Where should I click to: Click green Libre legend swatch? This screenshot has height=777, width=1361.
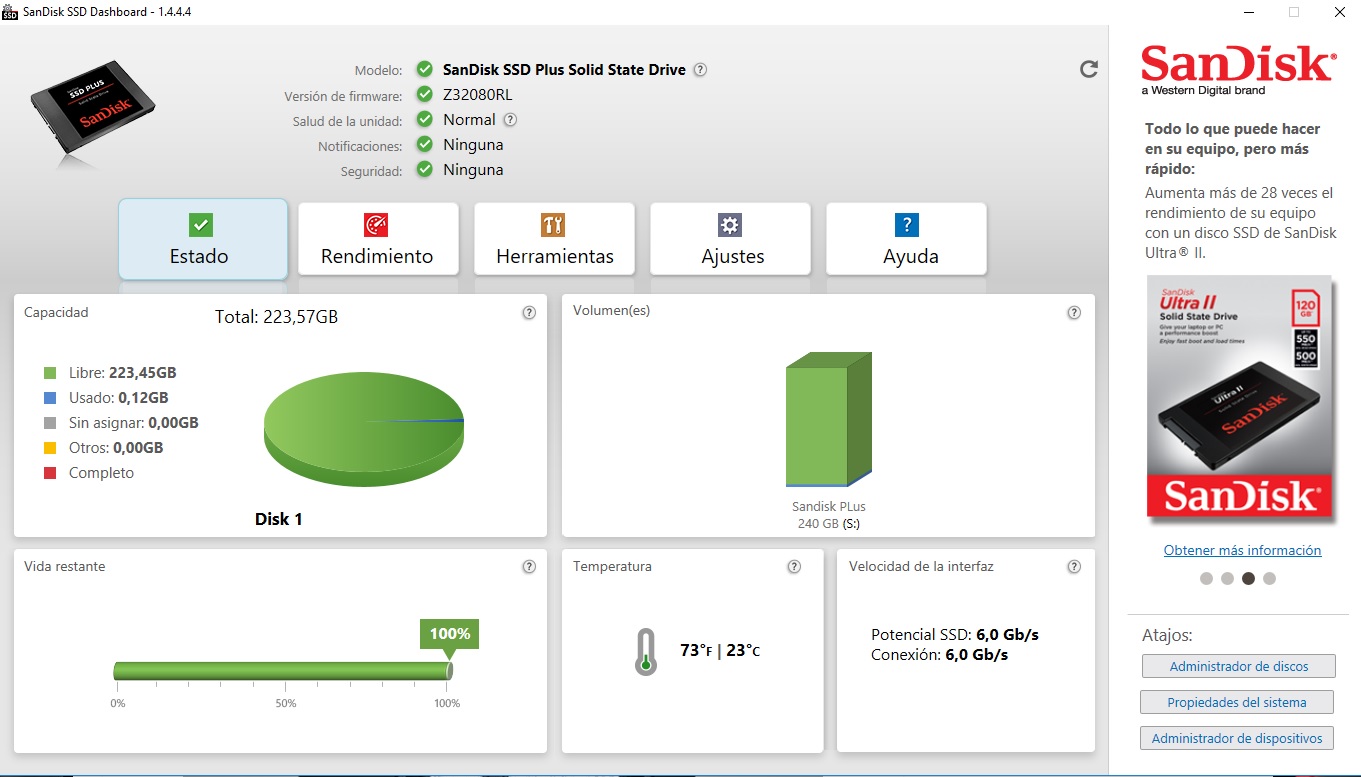tap(50, 373)
